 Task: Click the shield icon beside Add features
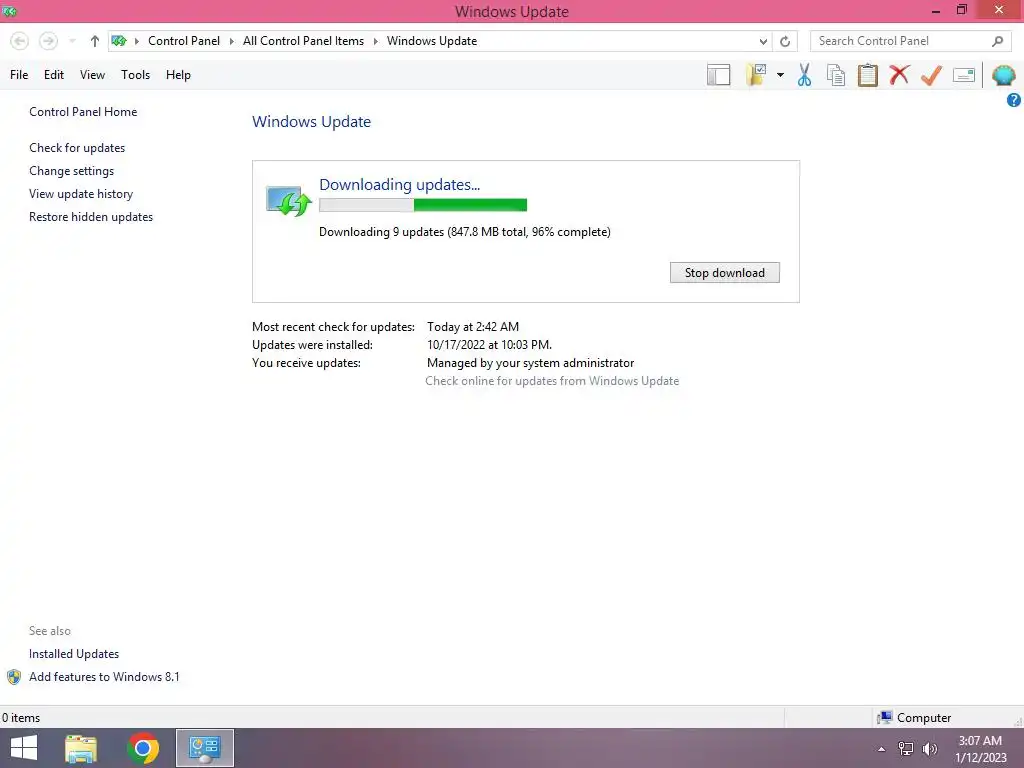click(x=14, y=677)
